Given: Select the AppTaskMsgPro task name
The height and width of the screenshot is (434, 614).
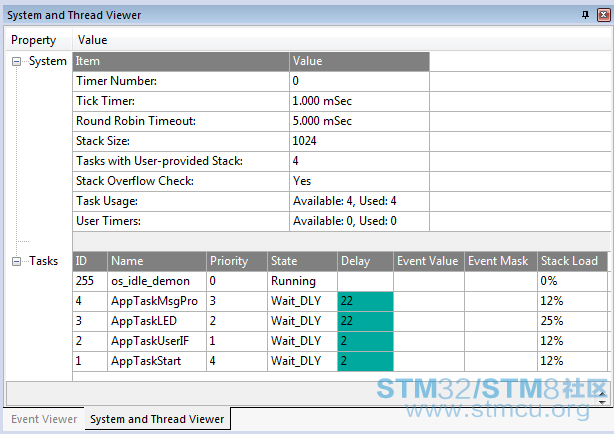Looking at the screenshot, I should [x=154, y=301].
